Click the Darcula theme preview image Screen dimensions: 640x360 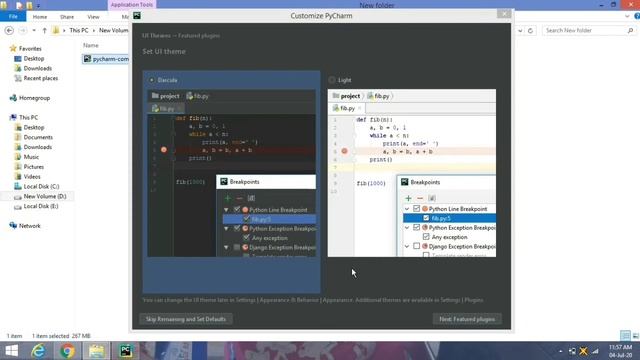coord(231,173)
